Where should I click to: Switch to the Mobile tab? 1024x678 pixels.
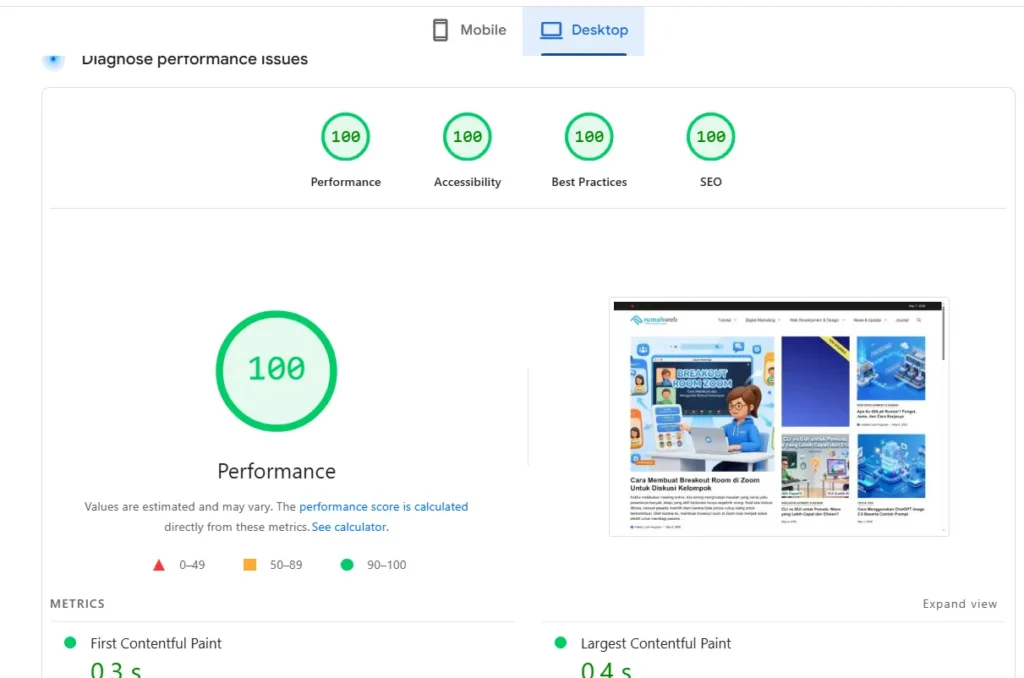tap(470, 30)
